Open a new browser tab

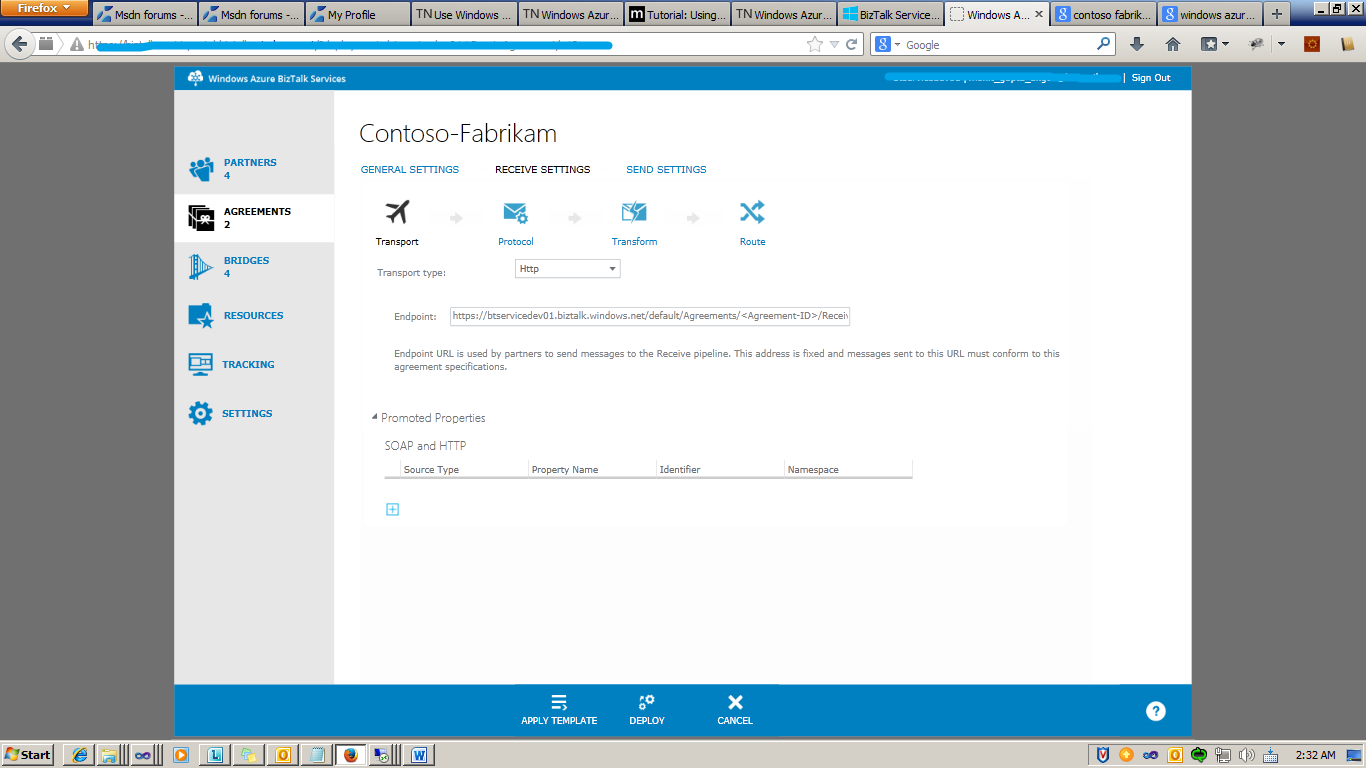[1276, 15]
